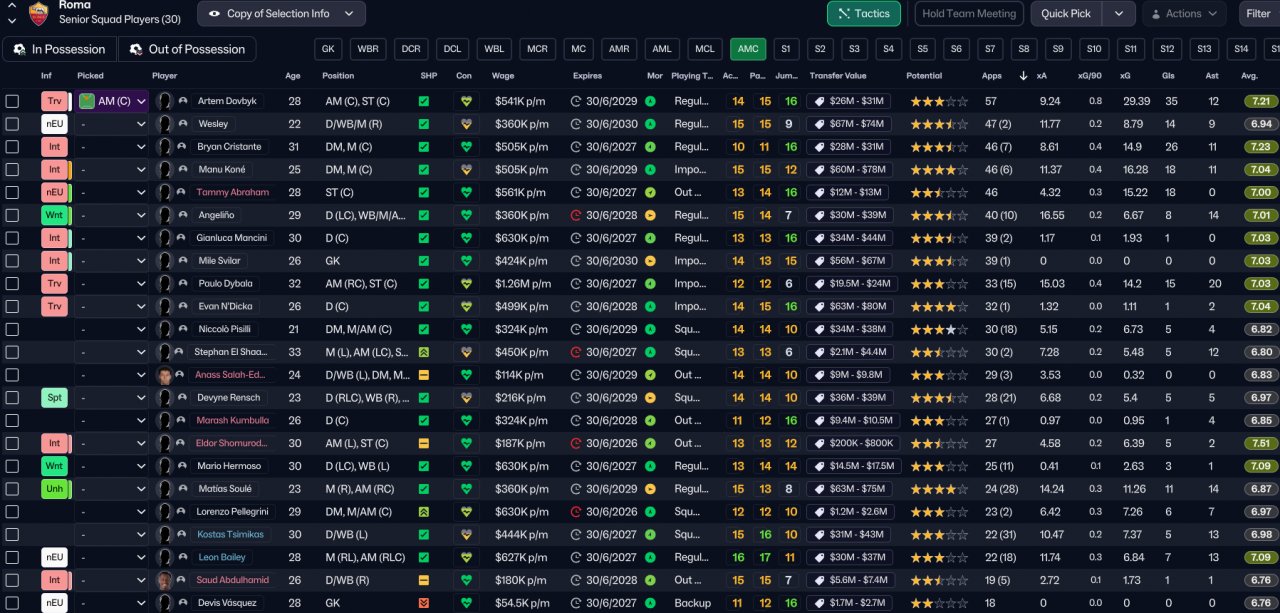Screen dimensions: 1280x613
Task: Click the Quick Pick button
Action: click(1066, 14)
